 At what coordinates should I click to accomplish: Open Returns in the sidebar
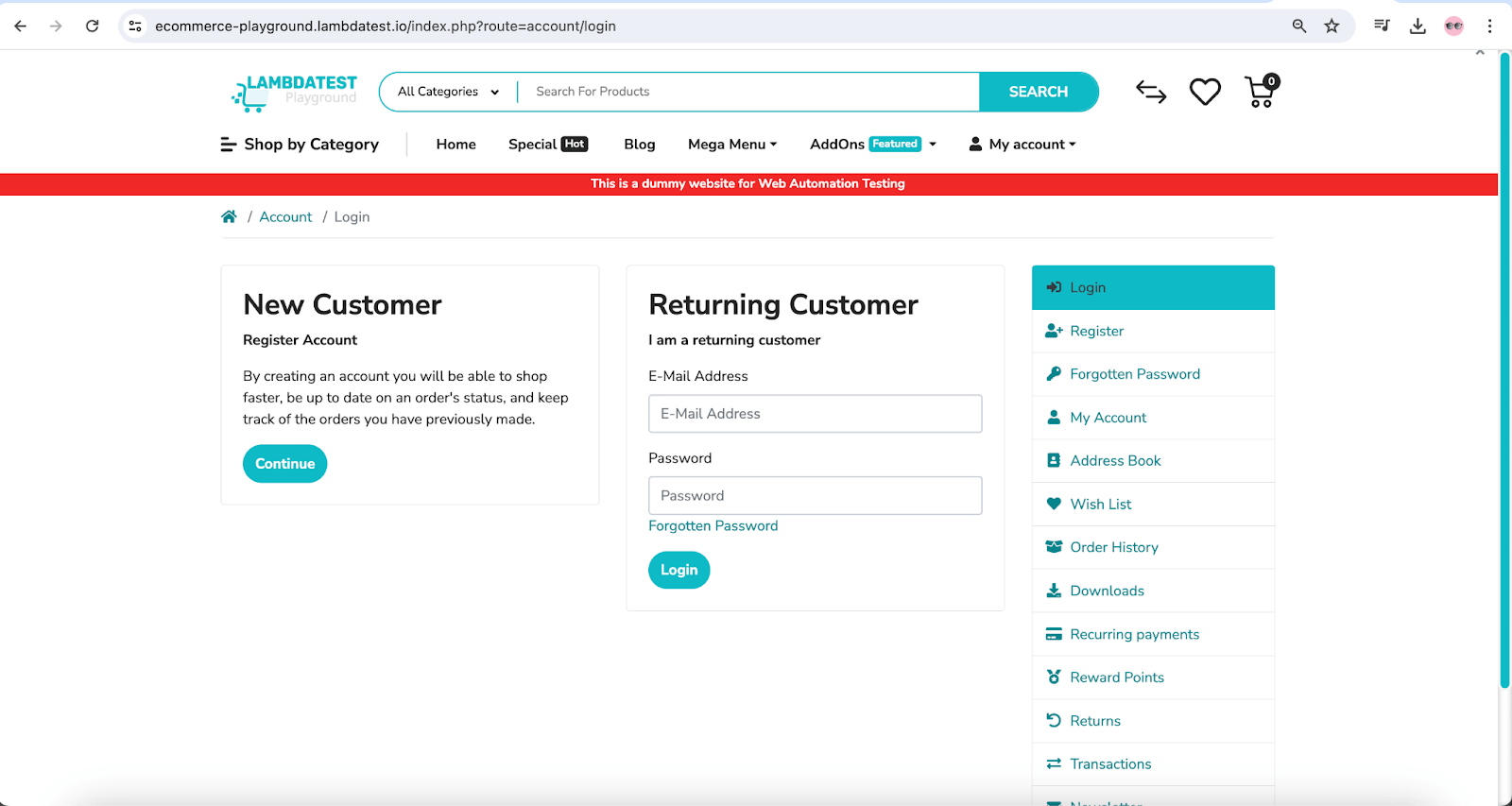[1153, 721]
